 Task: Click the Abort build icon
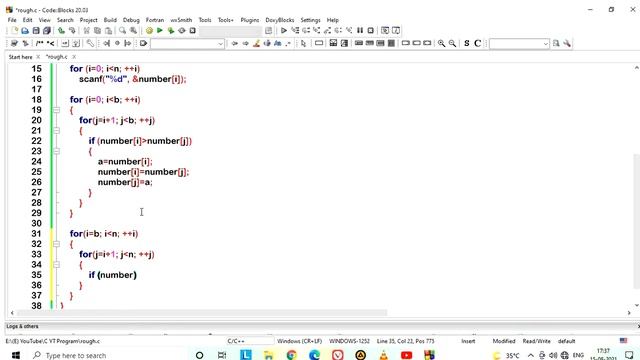pyautogui.click(x=193, y=31)
